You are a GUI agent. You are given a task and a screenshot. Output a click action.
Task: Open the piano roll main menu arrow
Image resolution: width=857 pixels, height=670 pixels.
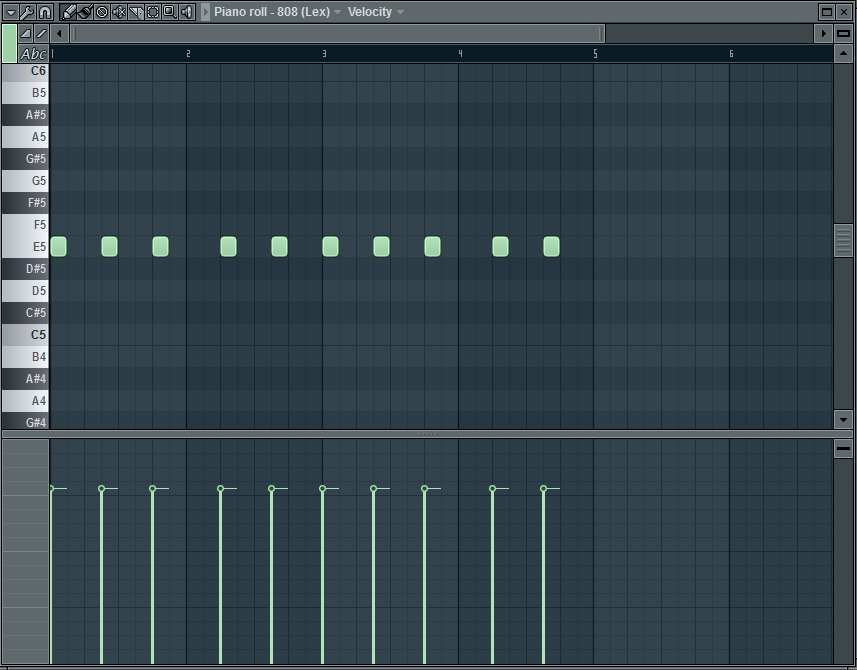[10, 11]
